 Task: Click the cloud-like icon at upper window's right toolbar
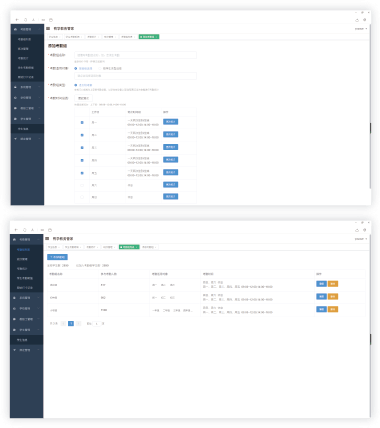point(357,20)
